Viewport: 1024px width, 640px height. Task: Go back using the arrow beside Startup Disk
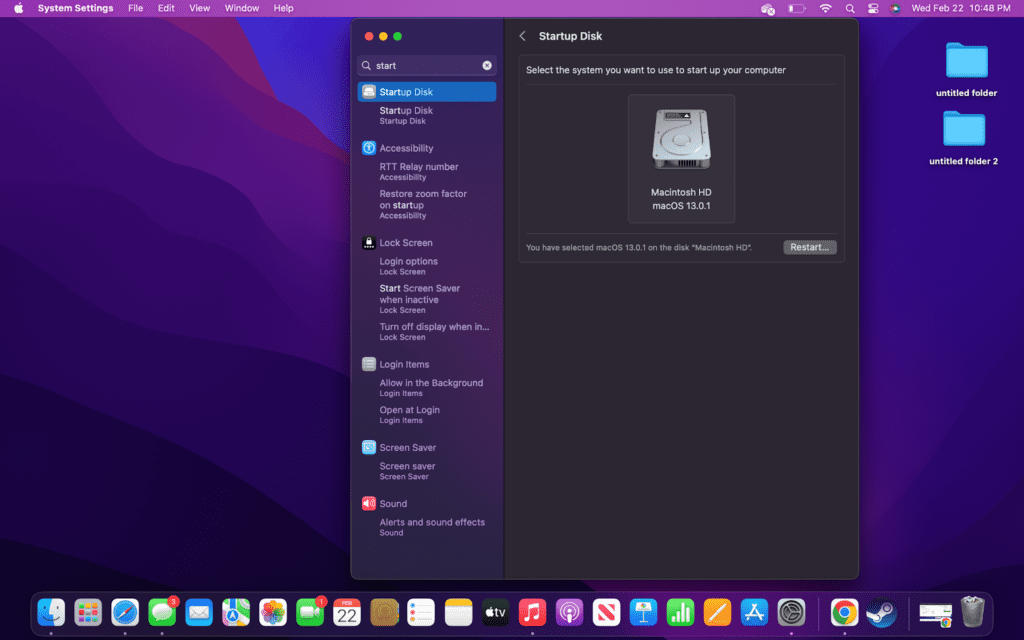point(522,36)
